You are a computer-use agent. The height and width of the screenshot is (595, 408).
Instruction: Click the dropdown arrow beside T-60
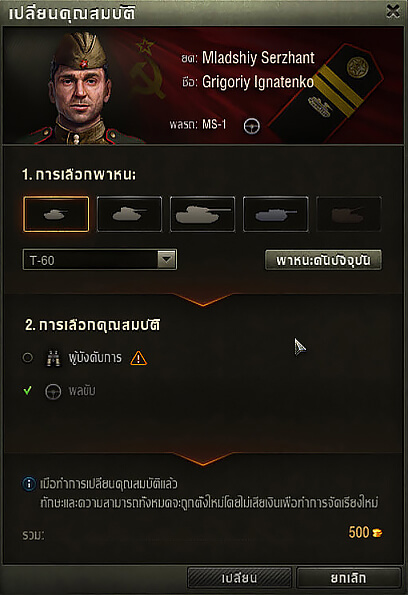point(167,260)
